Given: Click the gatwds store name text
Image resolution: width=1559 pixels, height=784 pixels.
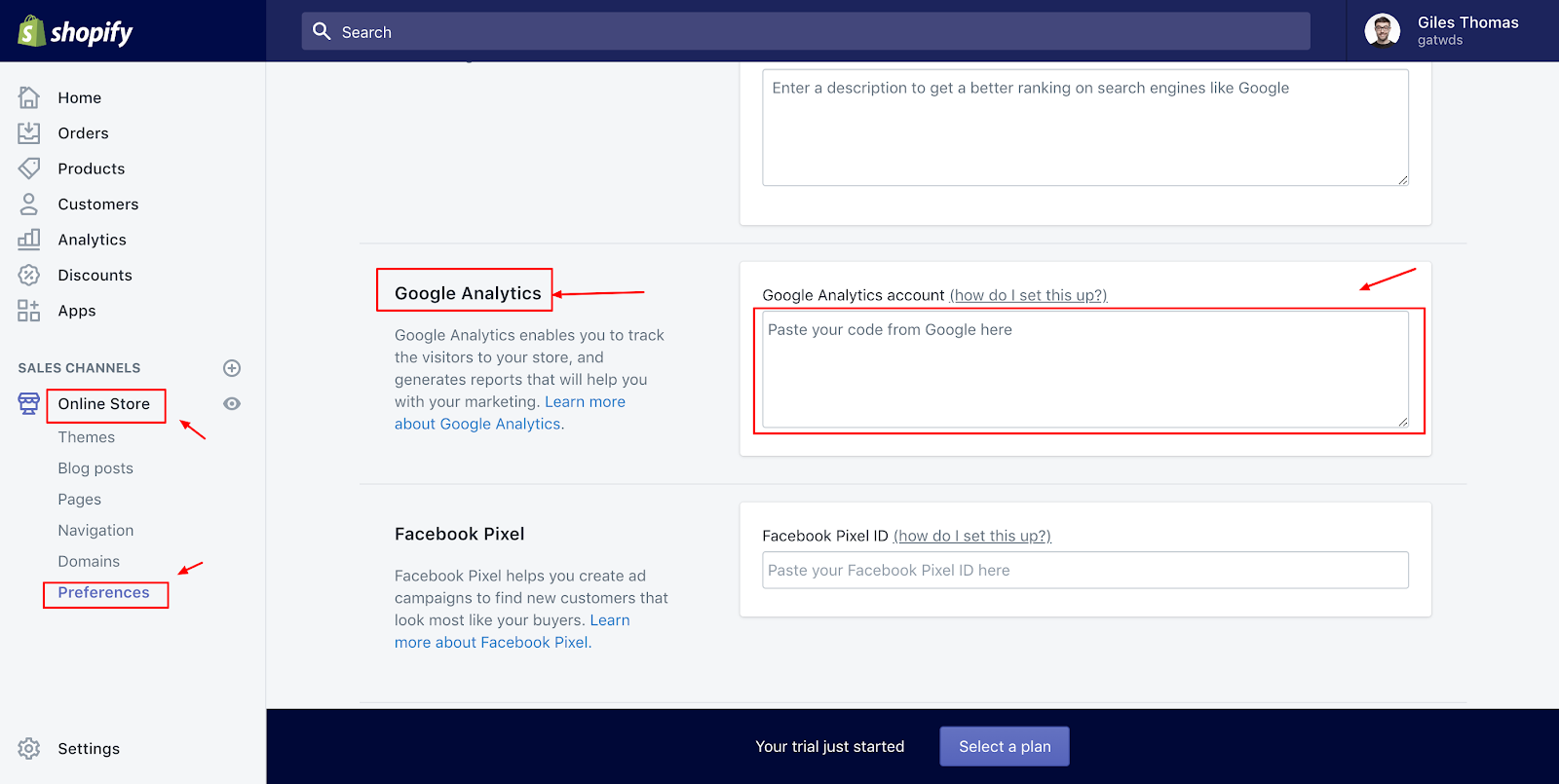Looking at the screenshot, I should click(x=1440, y=41).
